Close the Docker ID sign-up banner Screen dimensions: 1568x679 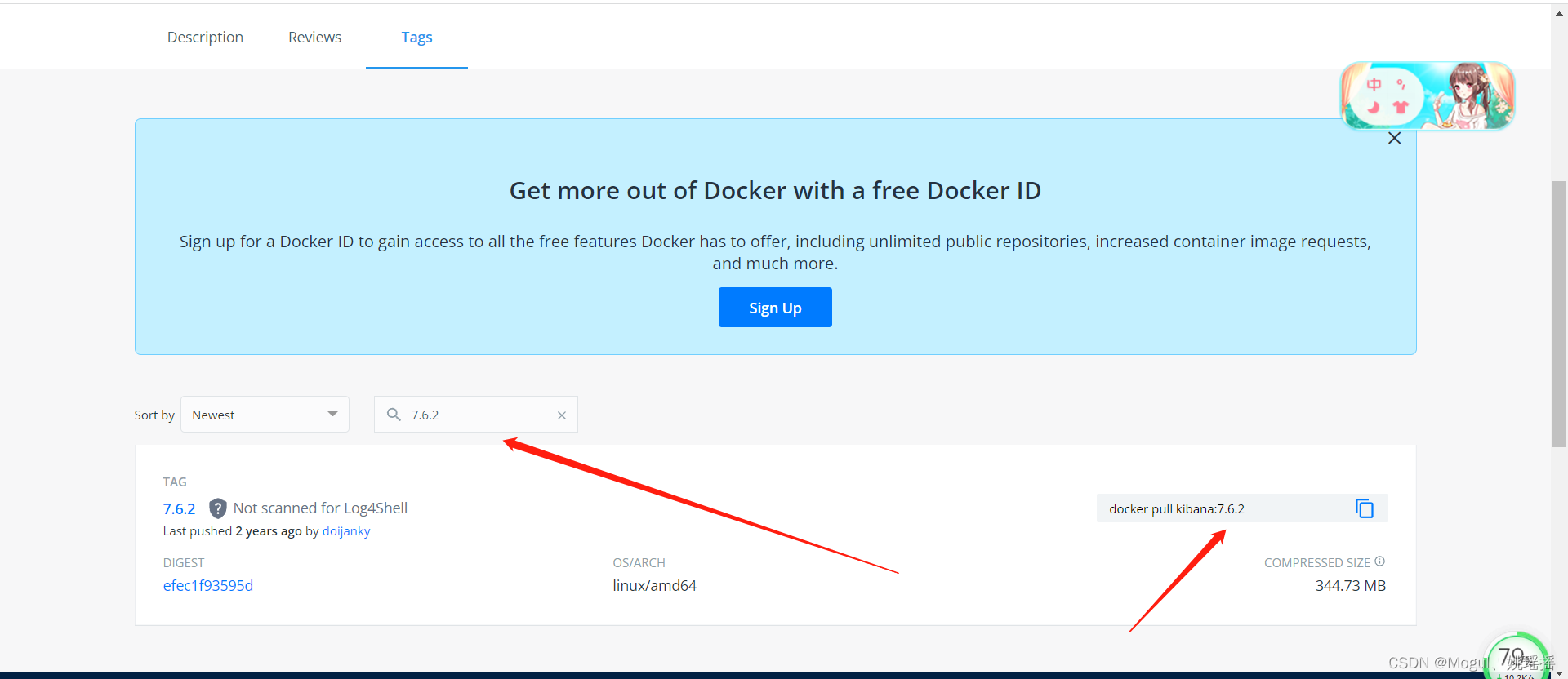click(1394, 139)
